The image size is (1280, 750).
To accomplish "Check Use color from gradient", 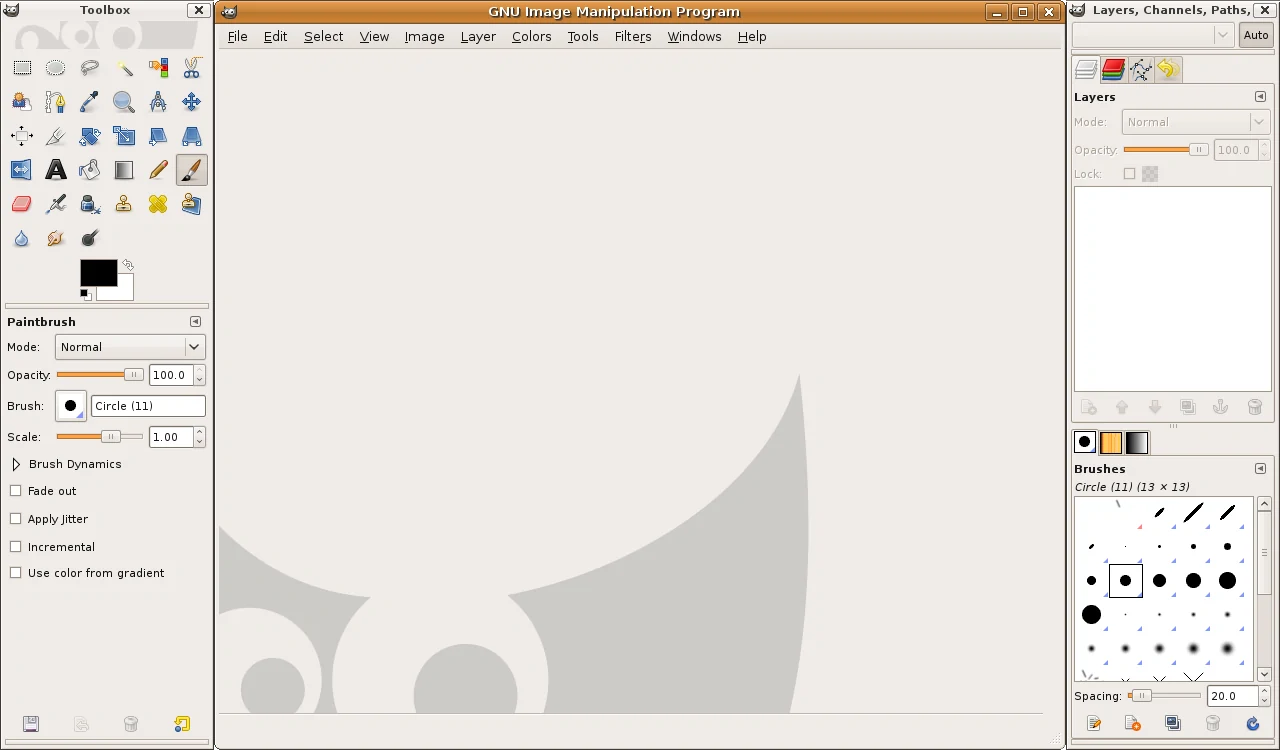I will [15, 573].
